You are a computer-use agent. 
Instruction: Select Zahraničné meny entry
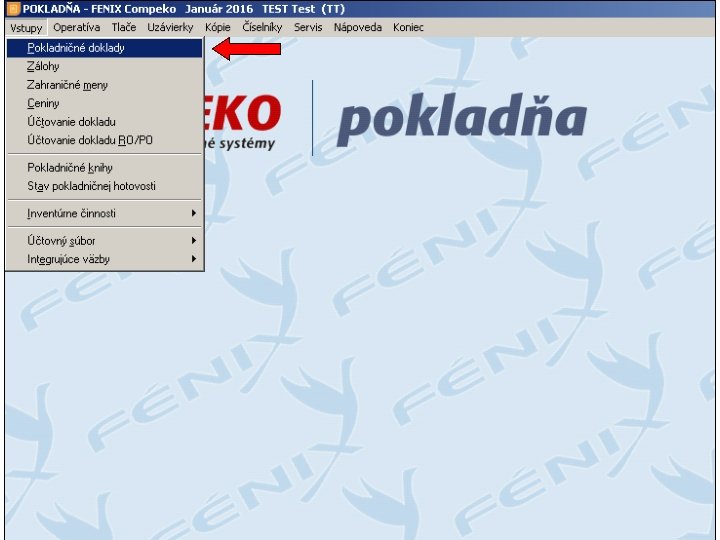tap(105, 85)
